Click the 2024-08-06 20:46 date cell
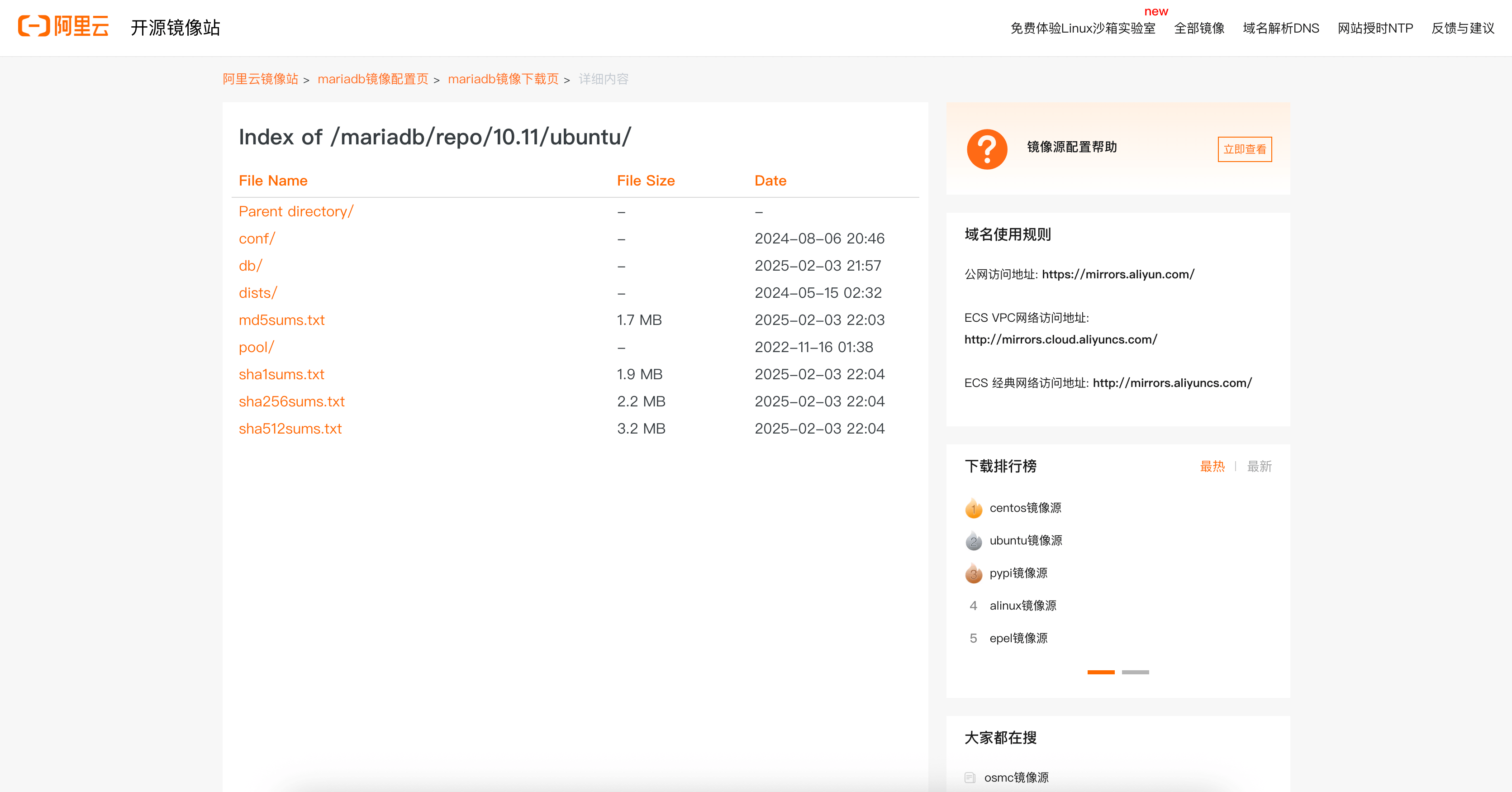 tap(819, 239)
